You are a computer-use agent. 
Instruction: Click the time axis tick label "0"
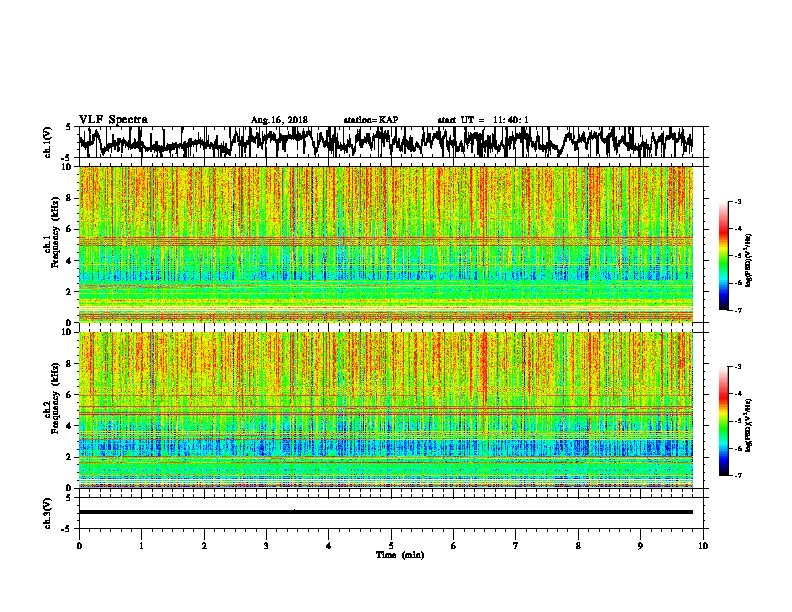tap(79, 546)
